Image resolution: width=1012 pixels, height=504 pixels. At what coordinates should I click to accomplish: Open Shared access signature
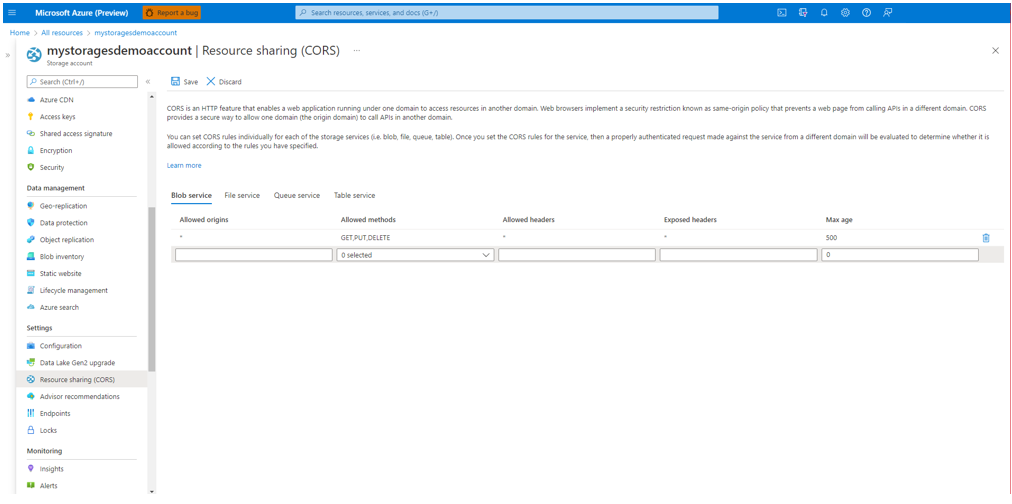point(76,134)
